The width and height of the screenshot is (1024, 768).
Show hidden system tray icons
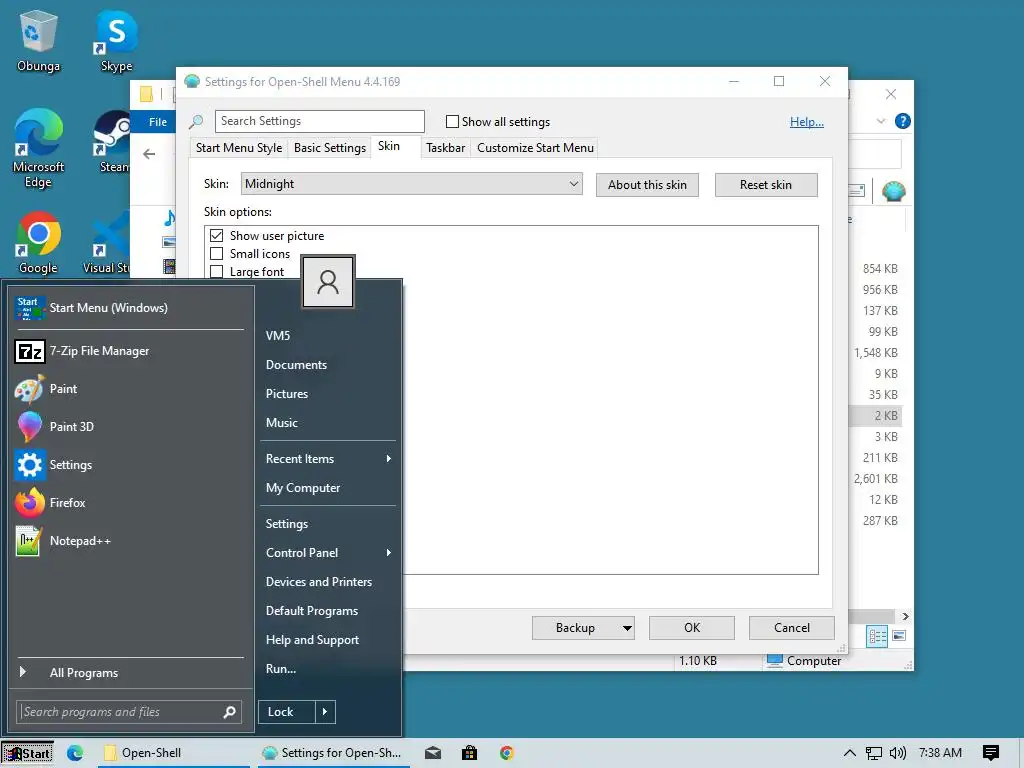pos(849,753)
